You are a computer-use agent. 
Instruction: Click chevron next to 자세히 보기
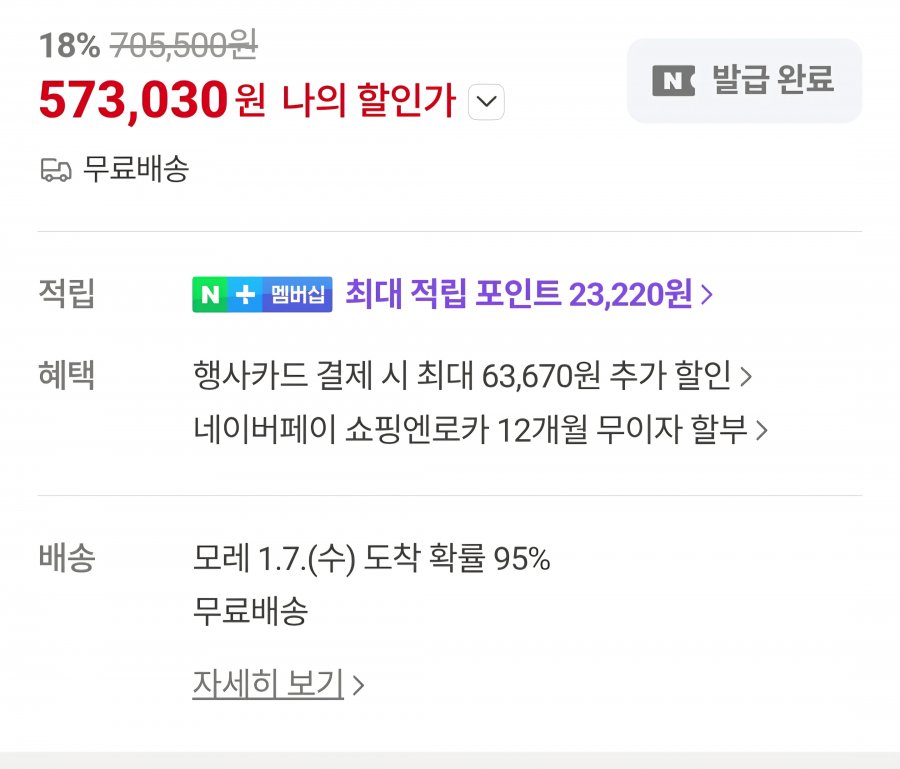(359, 686)
